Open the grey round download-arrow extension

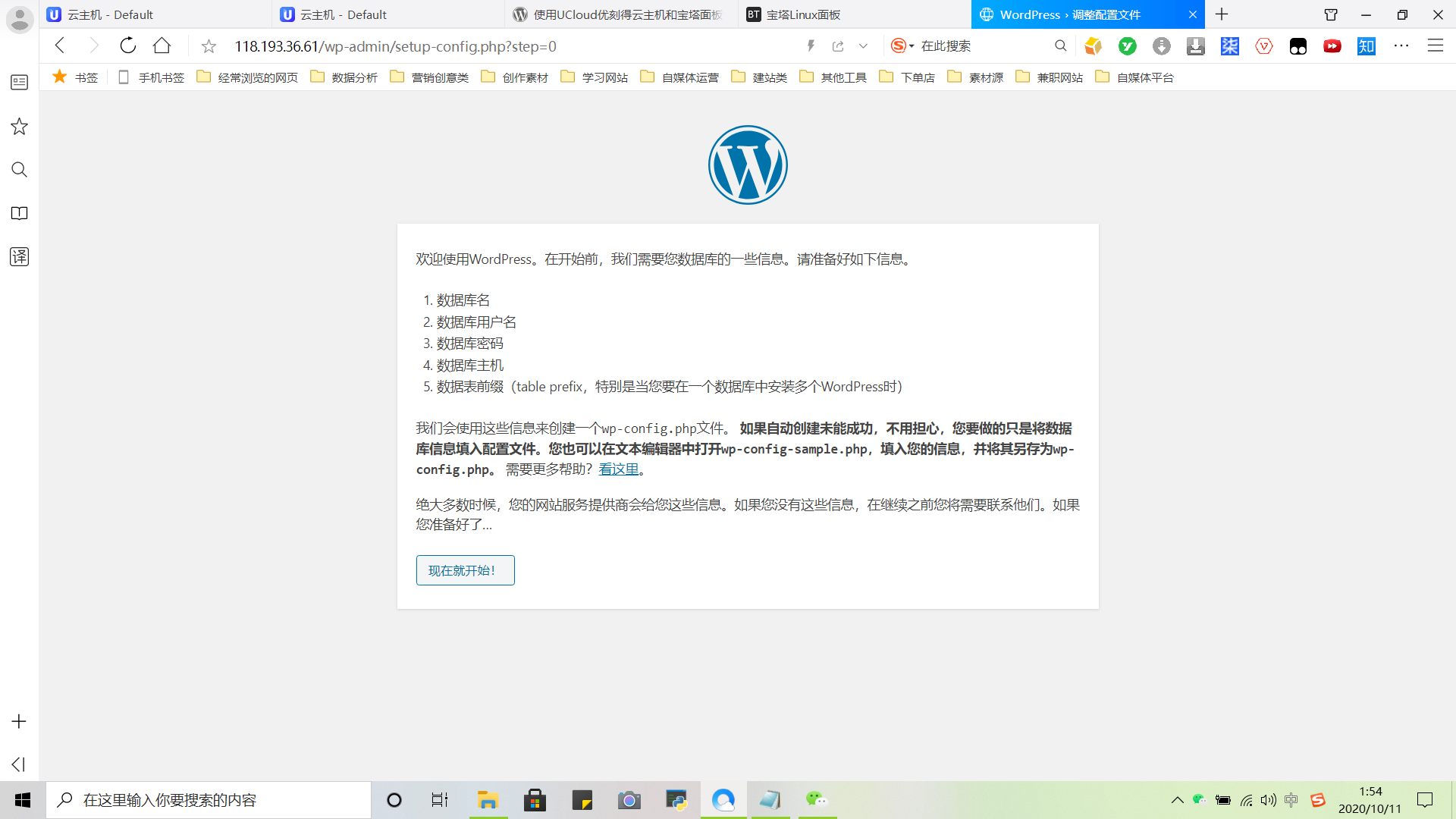coord(1161,46)
